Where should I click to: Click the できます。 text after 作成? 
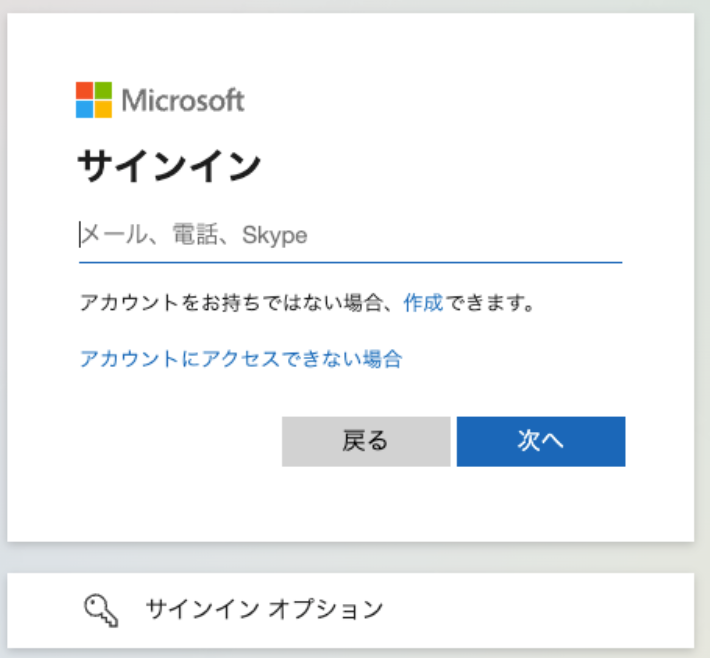[x=490, y=302]
